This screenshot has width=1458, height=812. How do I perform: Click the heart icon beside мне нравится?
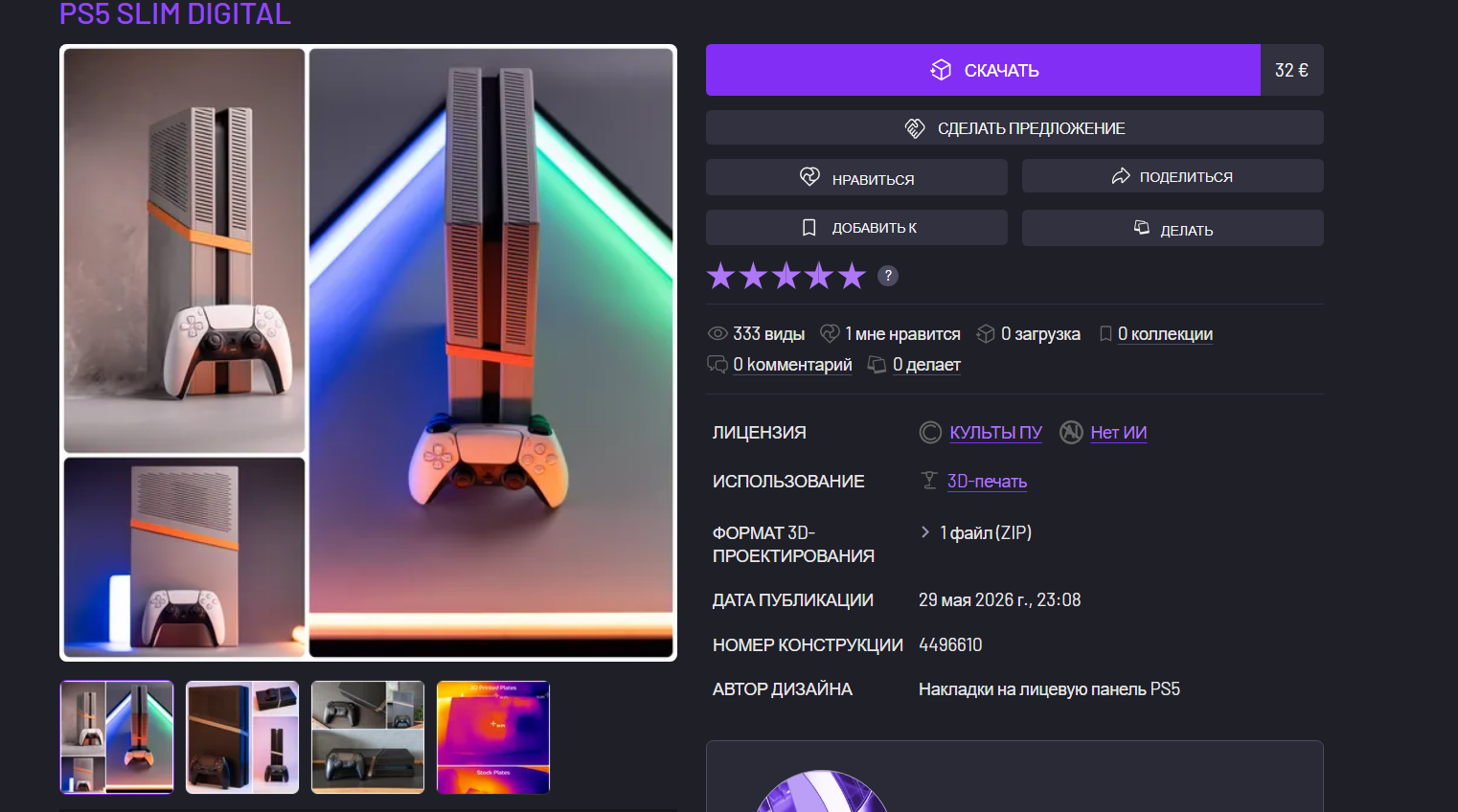[x=830, y=333]
